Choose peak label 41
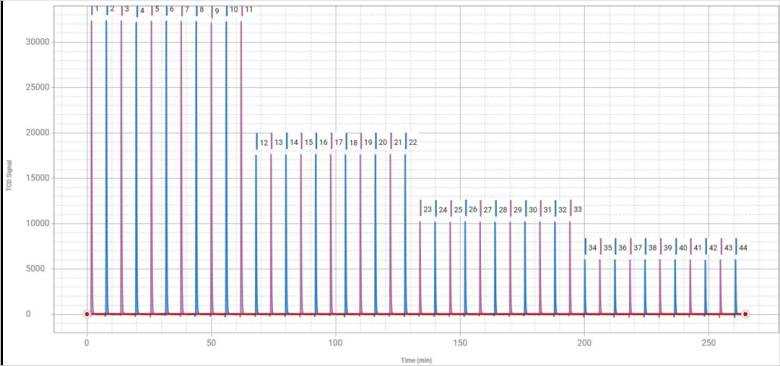The image size is (780, 366). click(x=697, y=248)
